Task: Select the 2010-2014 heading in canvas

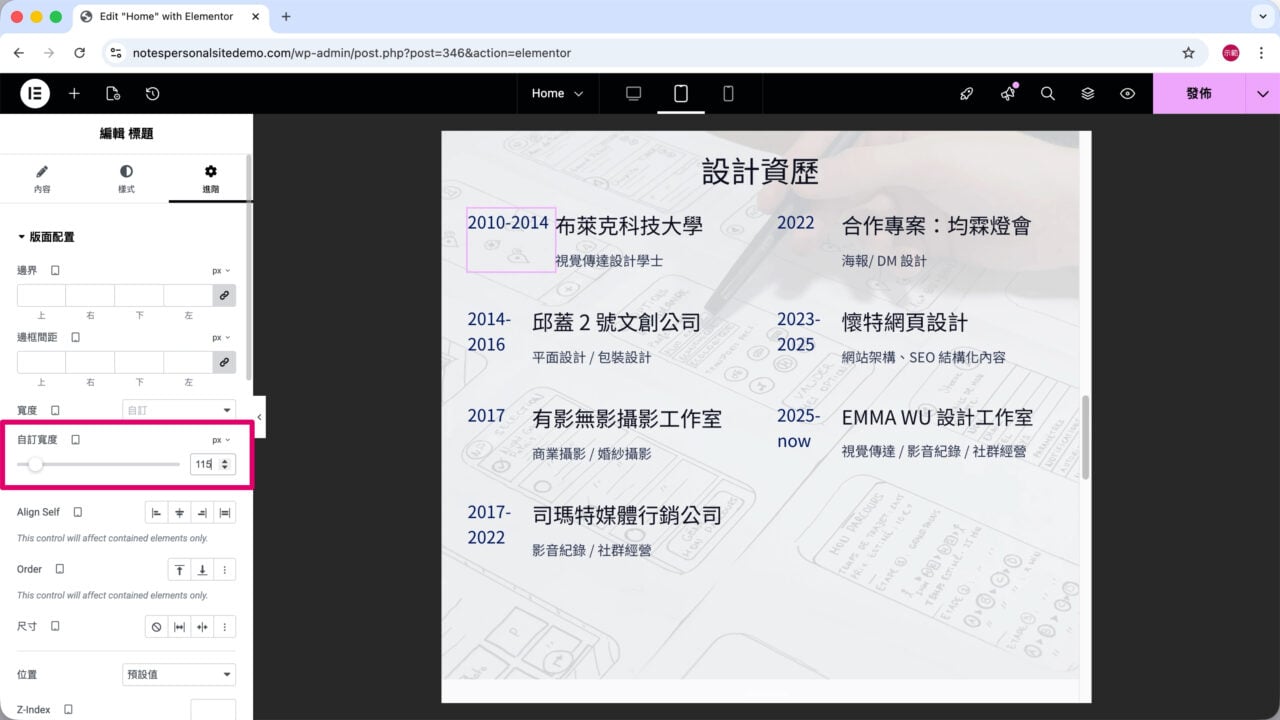Action: (x=508, y=222)
